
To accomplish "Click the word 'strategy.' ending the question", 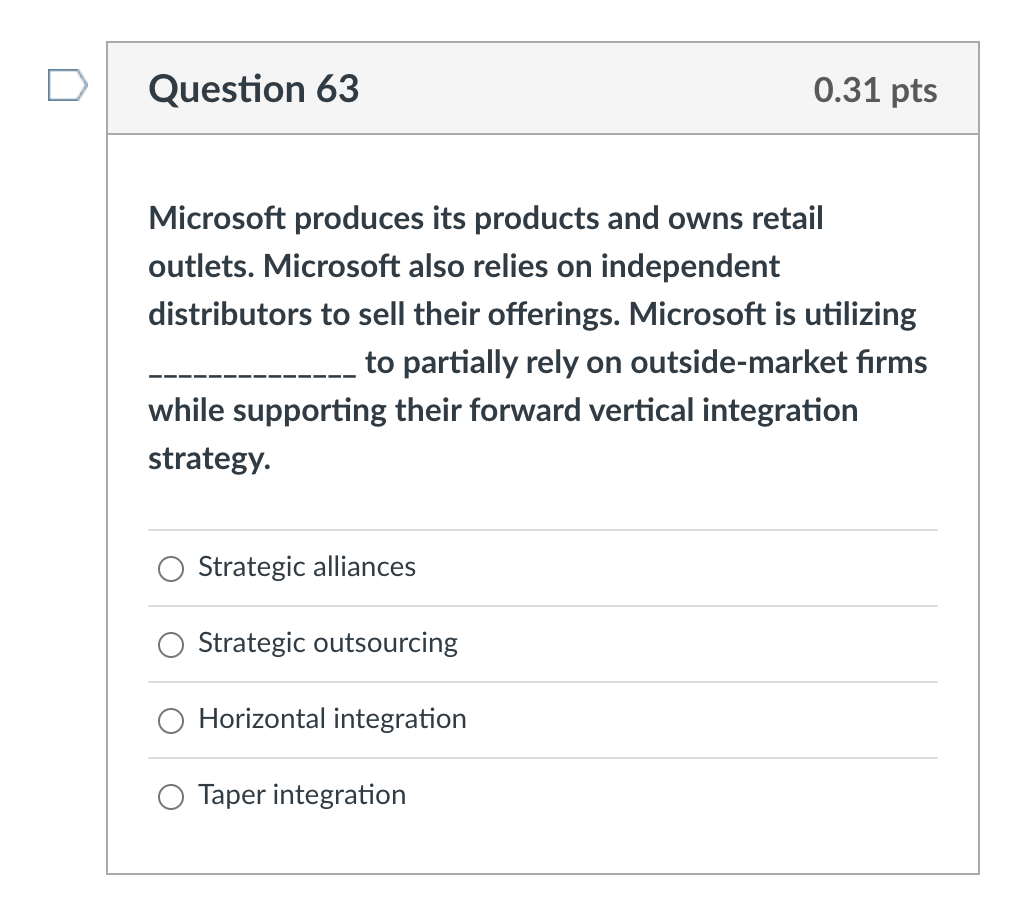I will pos(209,458).
